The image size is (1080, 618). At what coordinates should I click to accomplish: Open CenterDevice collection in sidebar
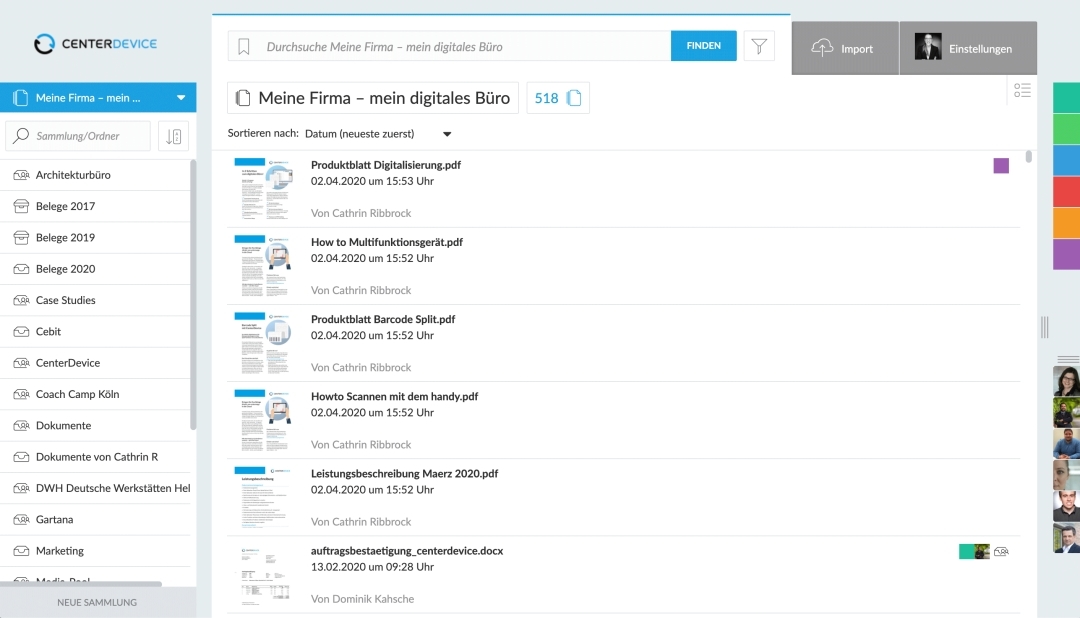coord(96,363)
